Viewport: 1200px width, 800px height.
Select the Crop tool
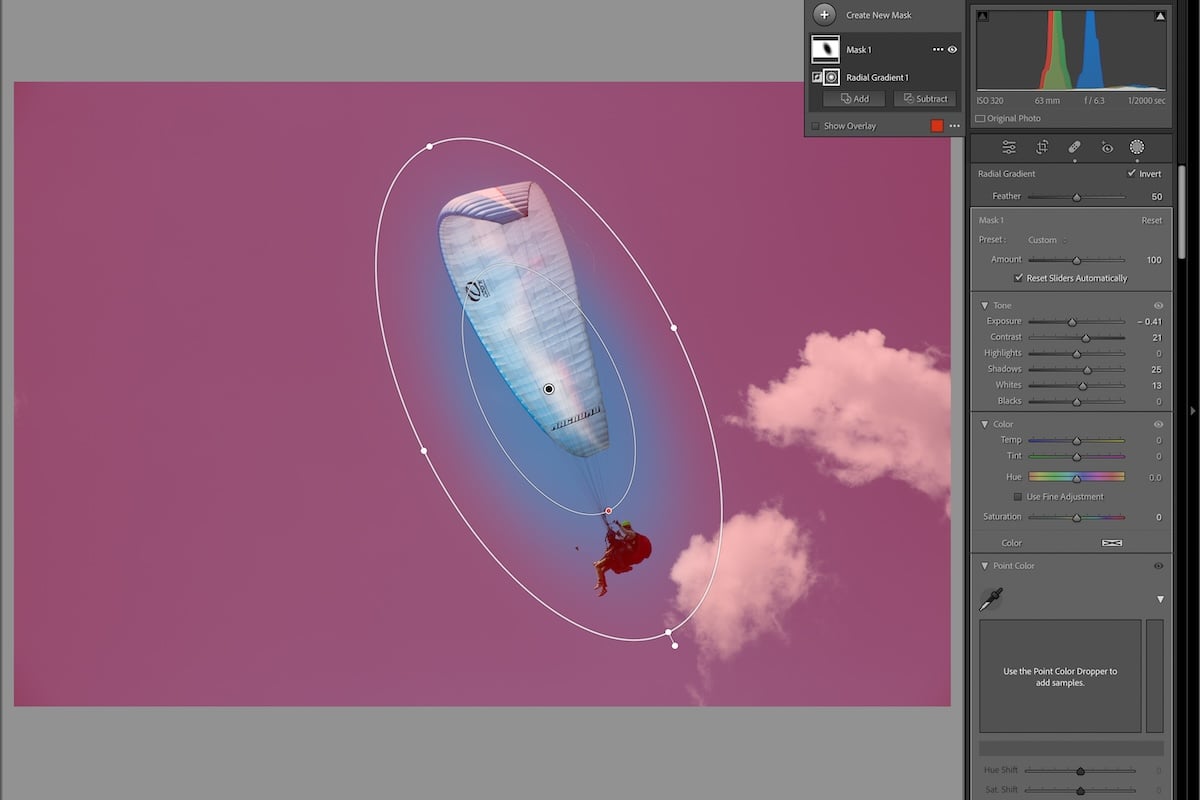click(1041, 147)
